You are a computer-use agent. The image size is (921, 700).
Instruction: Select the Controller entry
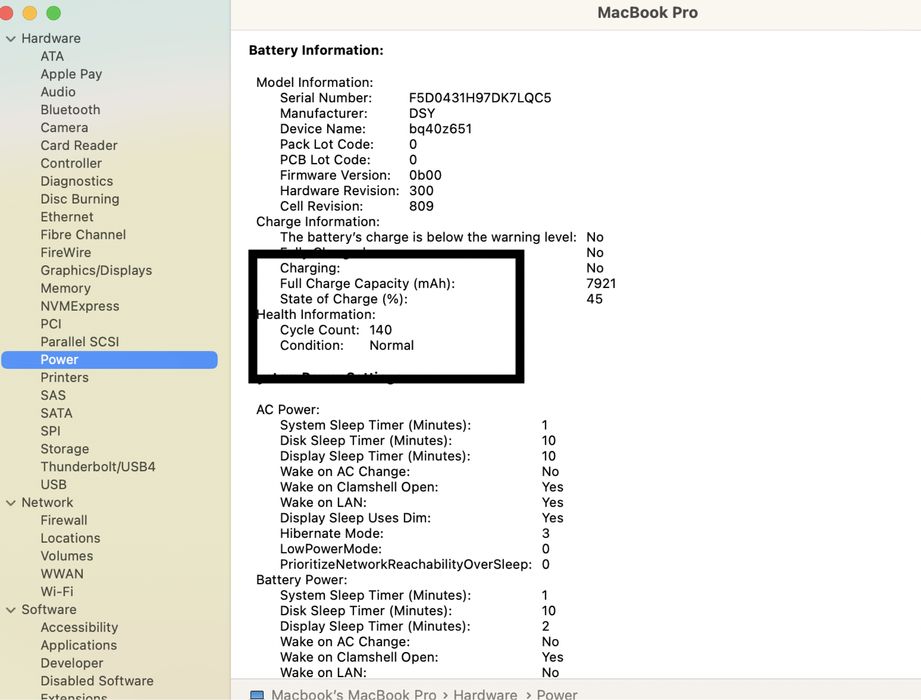coord(71,163)
